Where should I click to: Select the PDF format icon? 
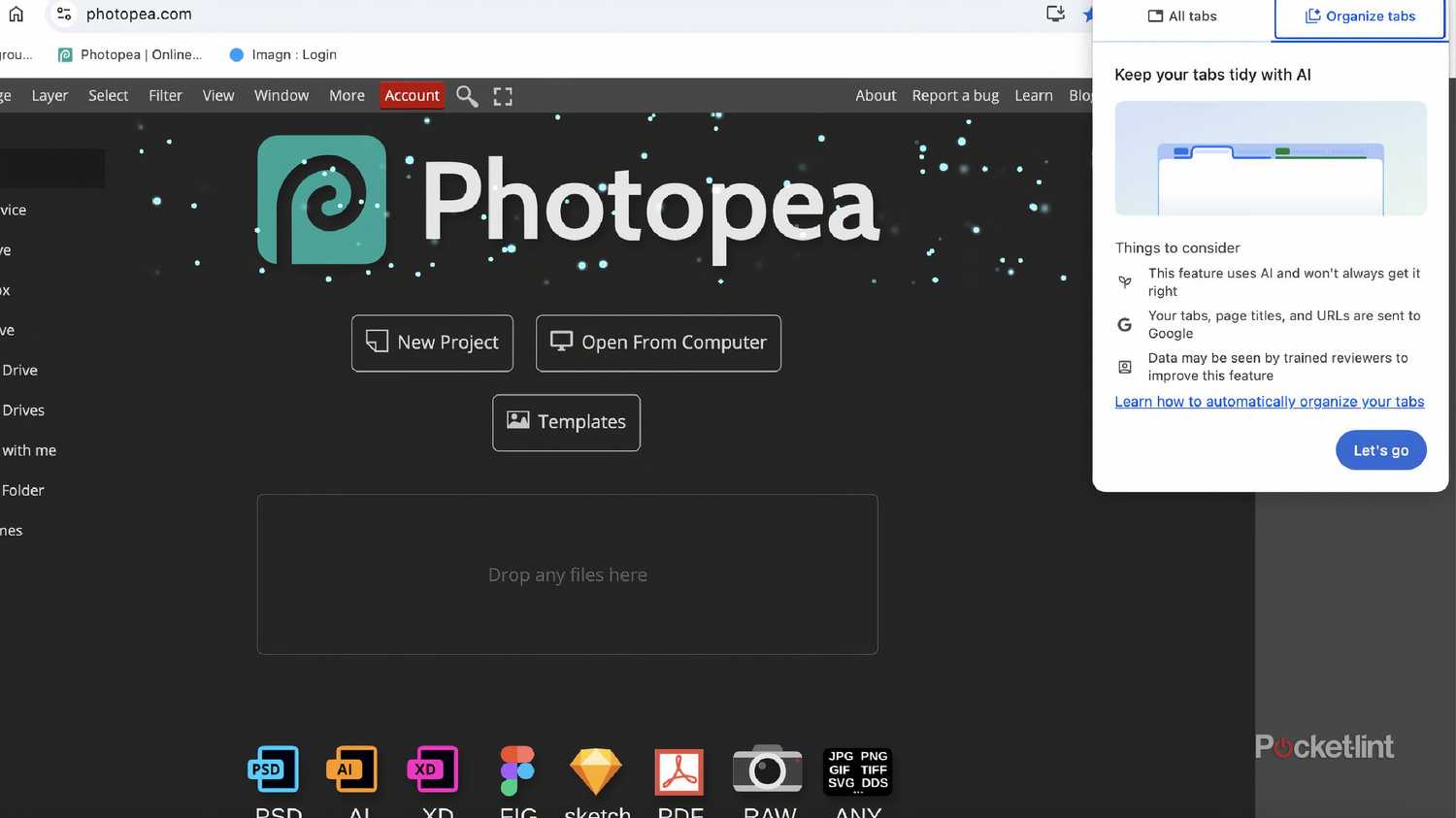(678, 772)
